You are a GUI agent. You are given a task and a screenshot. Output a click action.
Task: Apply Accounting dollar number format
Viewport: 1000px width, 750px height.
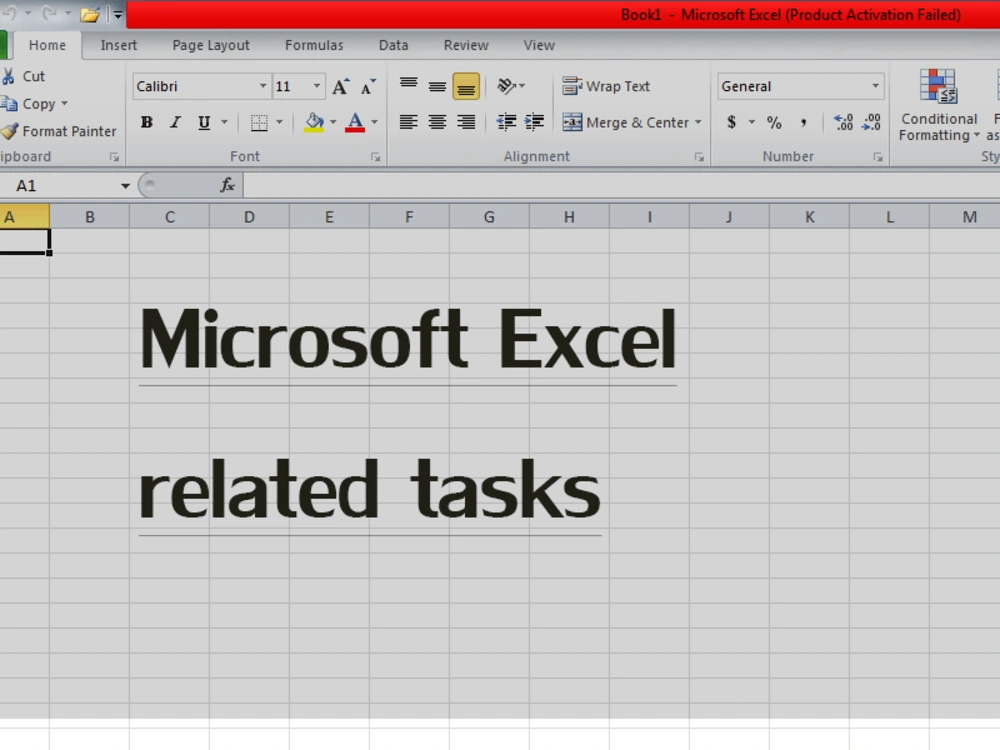click(x=732, y=122)
